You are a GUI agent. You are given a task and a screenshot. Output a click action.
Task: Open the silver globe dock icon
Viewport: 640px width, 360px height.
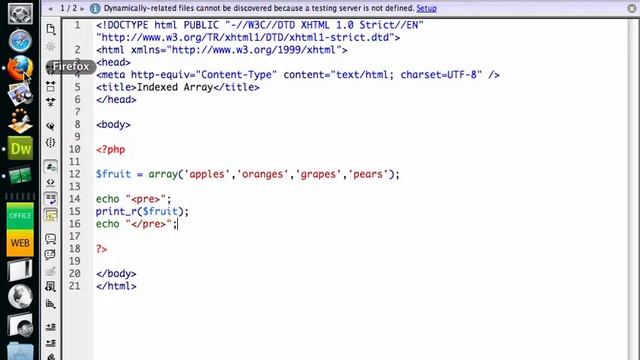20,296
